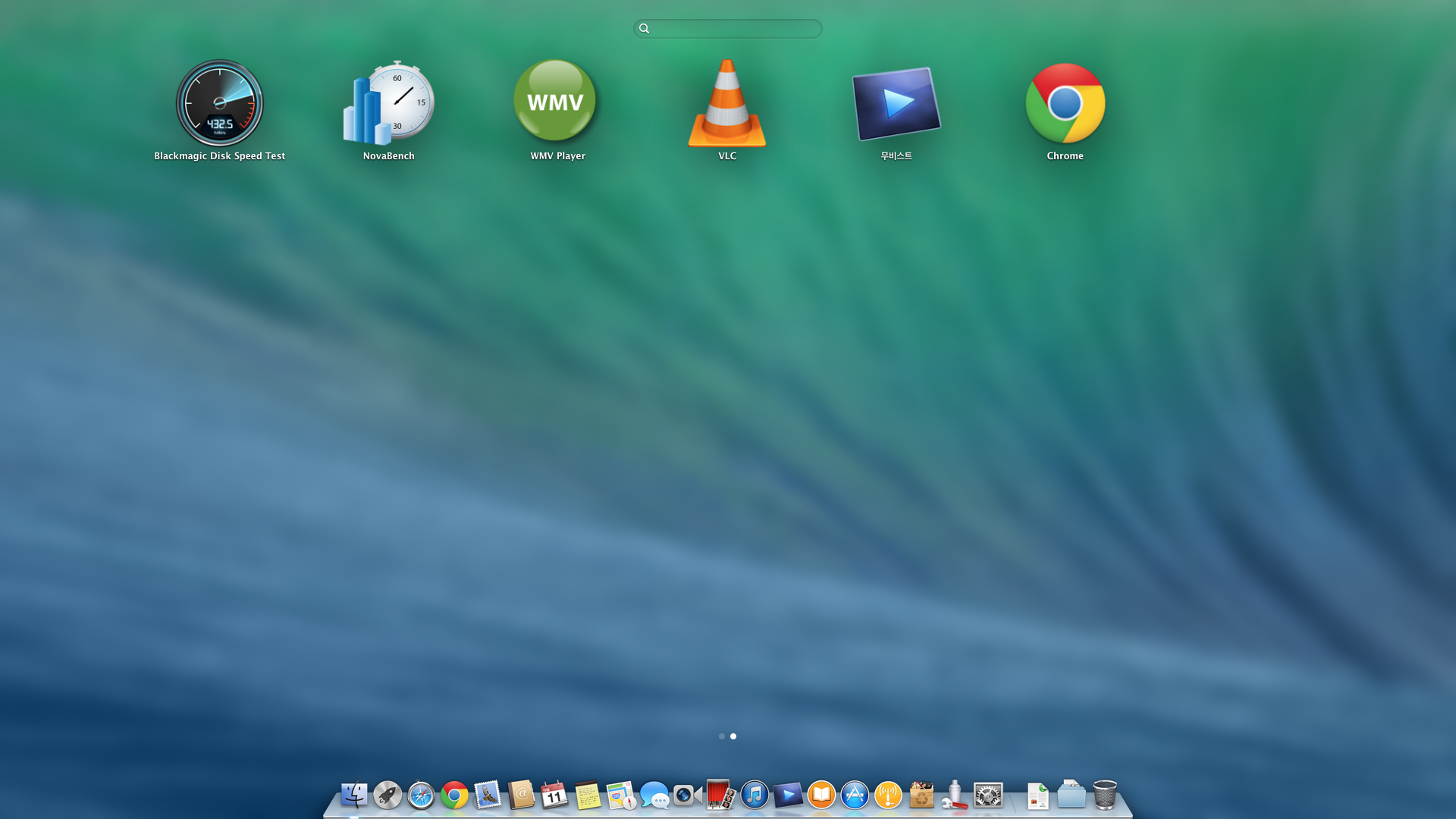Open Photo Booth from the Dock

pyautogui.click(x=720, y=795)
